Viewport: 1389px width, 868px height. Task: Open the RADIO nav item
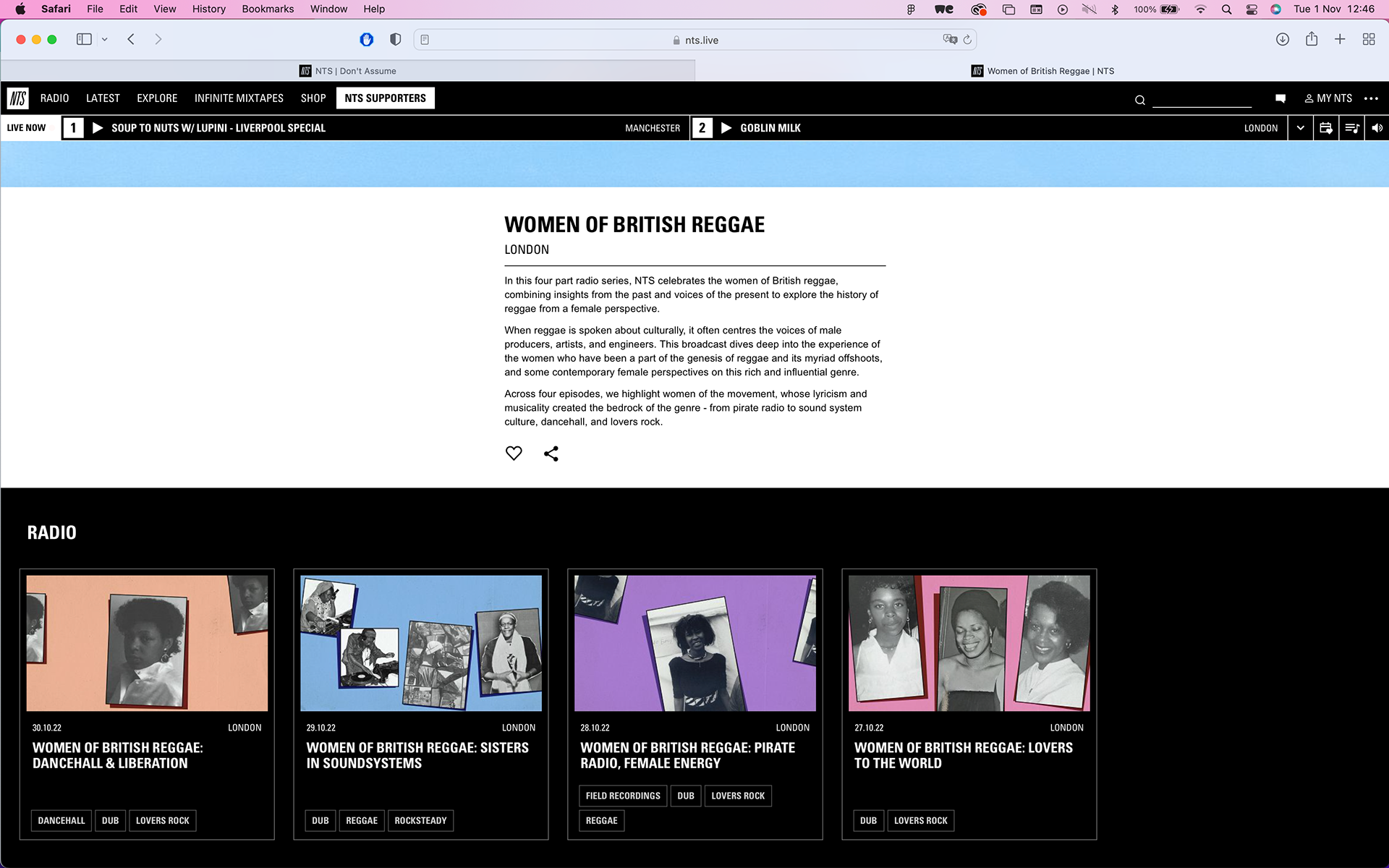point(55,98)
